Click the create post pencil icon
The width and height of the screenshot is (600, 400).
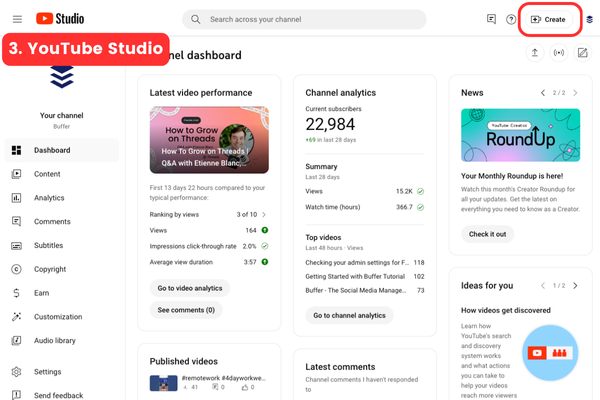582,53
